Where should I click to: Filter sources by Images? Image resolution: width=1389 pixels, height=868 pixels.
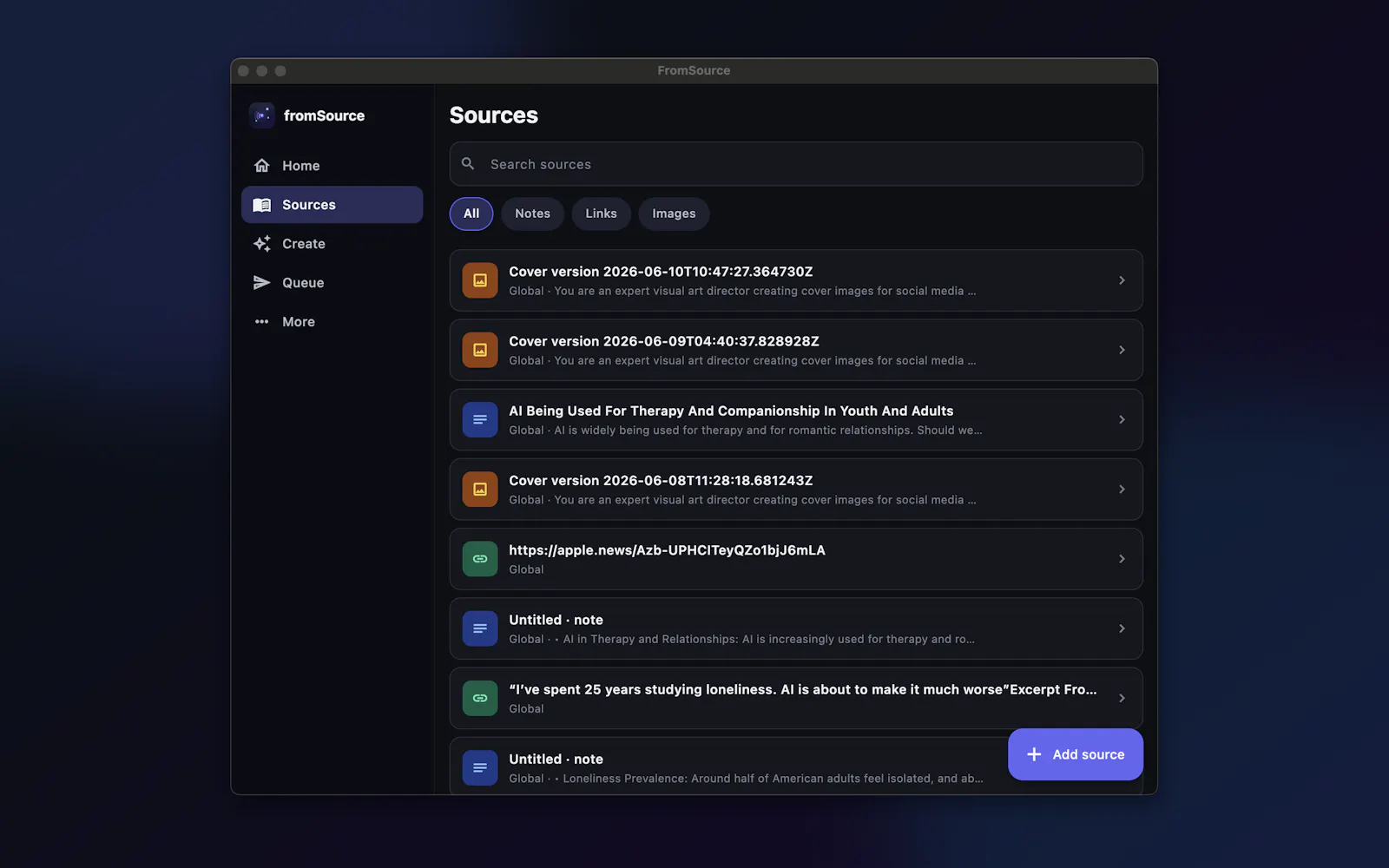tap(674, 214)
